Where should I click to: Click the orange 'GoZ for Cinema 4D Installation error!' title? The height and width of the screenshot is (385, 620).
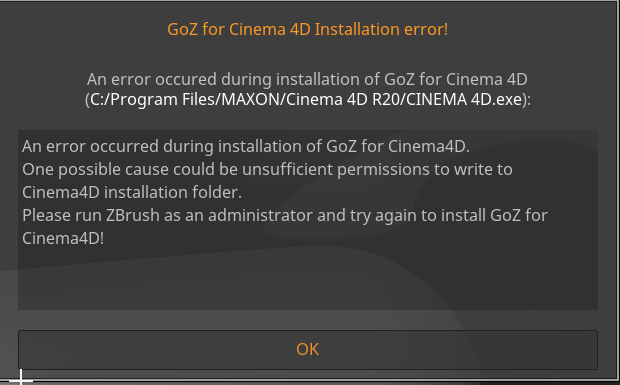[x=308, y=29]
